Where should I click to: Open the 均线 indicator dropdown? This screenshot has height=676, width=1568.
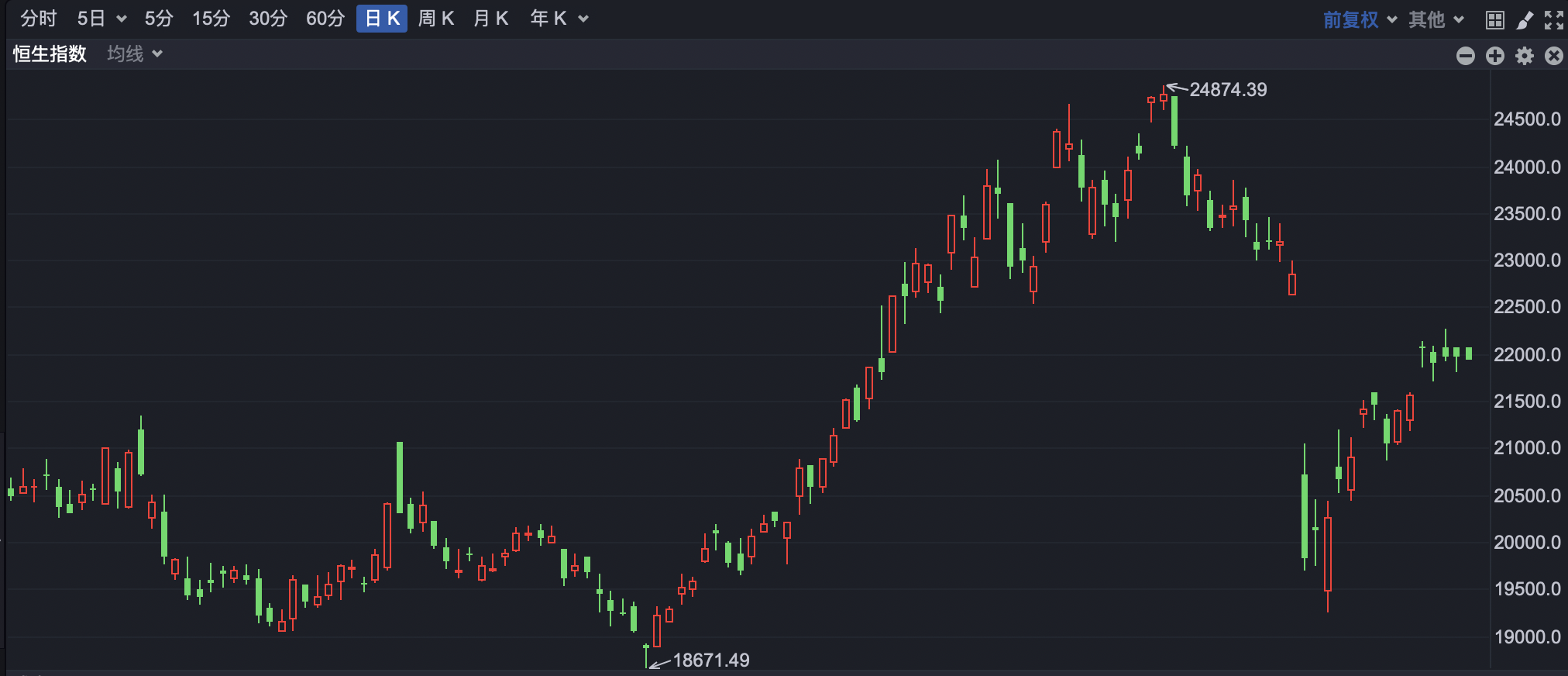(x=135, y=54)
